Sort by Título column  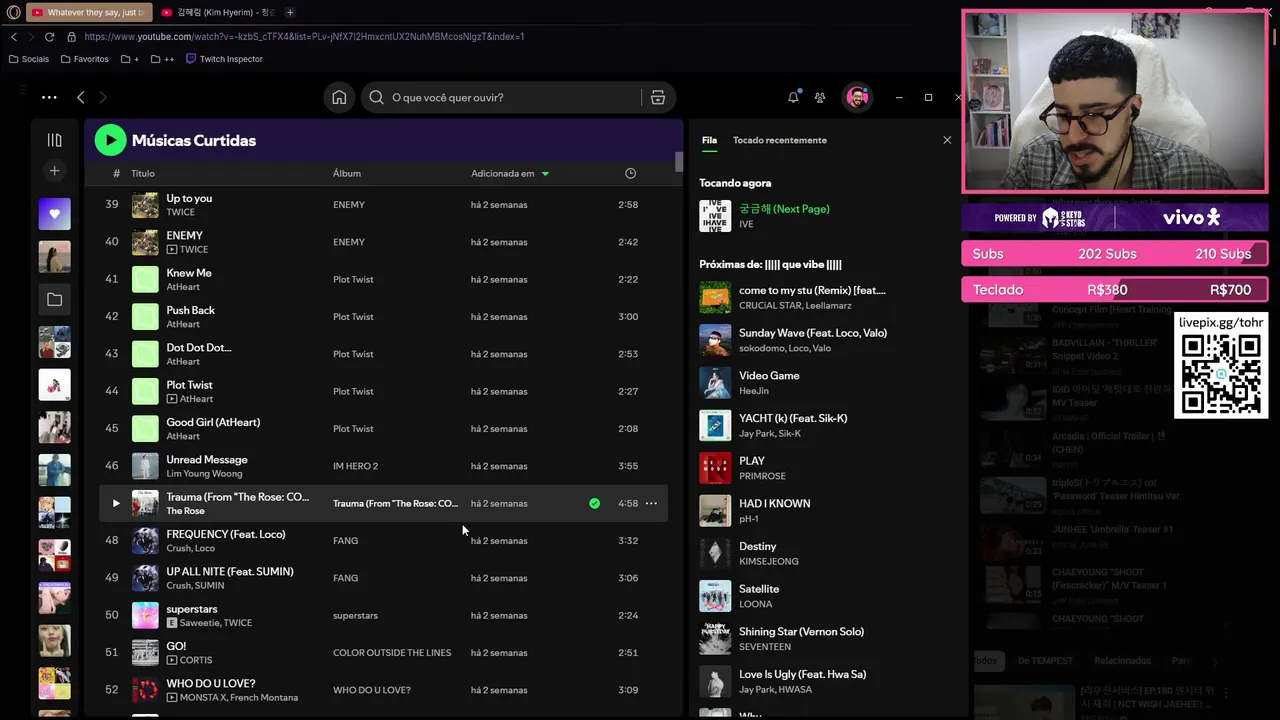coord(143,173)
